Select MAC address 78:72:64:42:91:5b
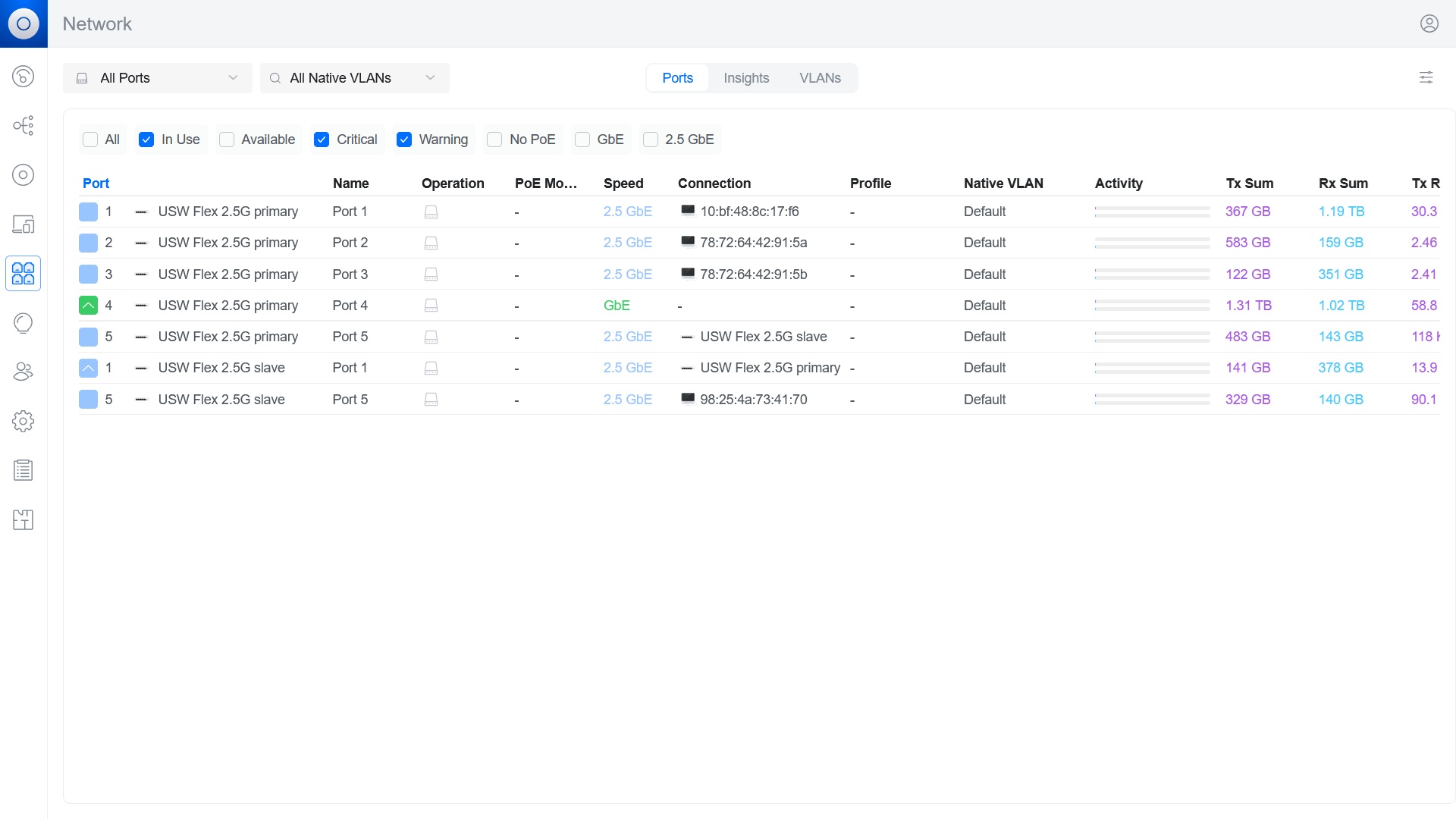Viewport: 1456px width, 819px height. (753, 274)
